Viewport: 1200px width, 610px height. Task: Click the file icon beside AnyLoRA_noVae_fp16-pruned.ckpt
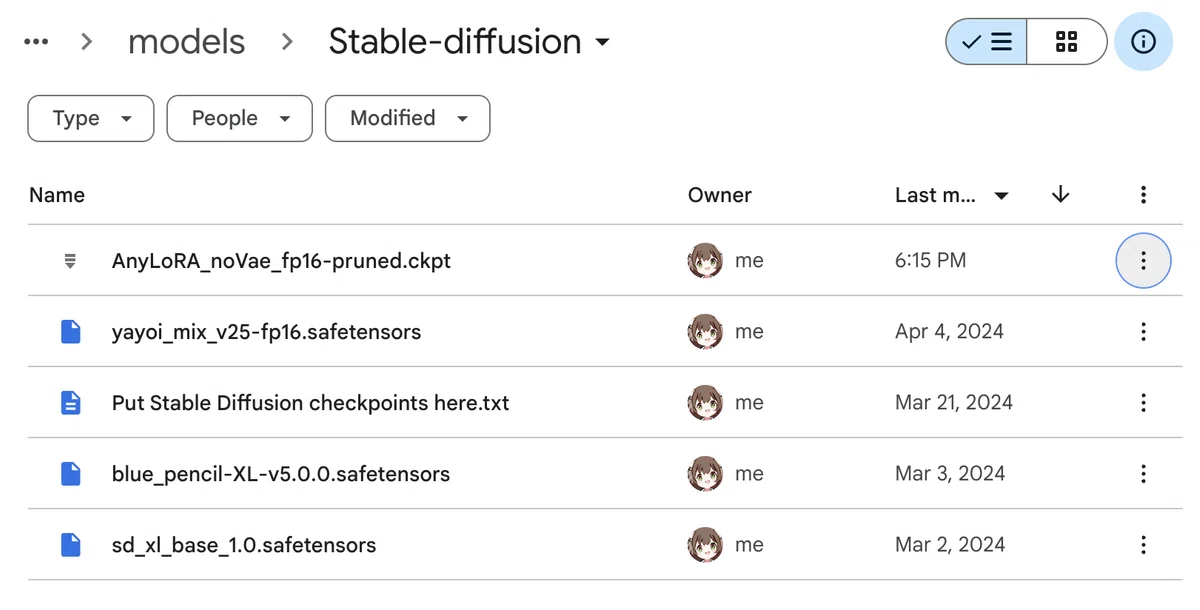(x=70, y=261)
